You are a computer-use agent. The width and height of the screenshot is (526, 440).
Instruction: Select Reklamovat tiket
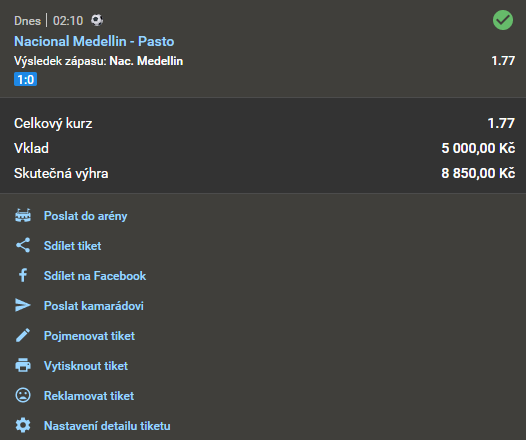pyautogui.click(x=89, y=396)
